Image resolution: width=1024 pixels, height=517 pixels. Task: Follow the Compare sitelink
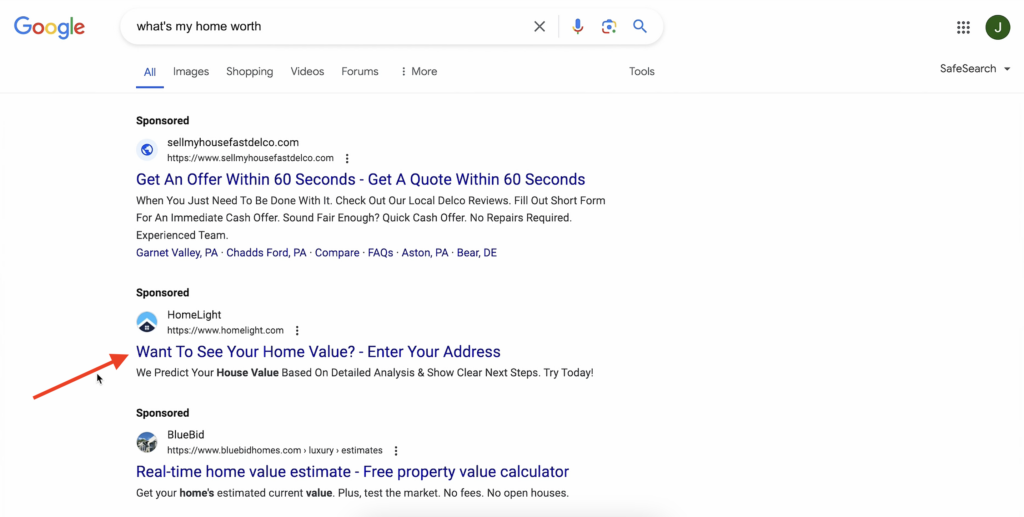337,253
